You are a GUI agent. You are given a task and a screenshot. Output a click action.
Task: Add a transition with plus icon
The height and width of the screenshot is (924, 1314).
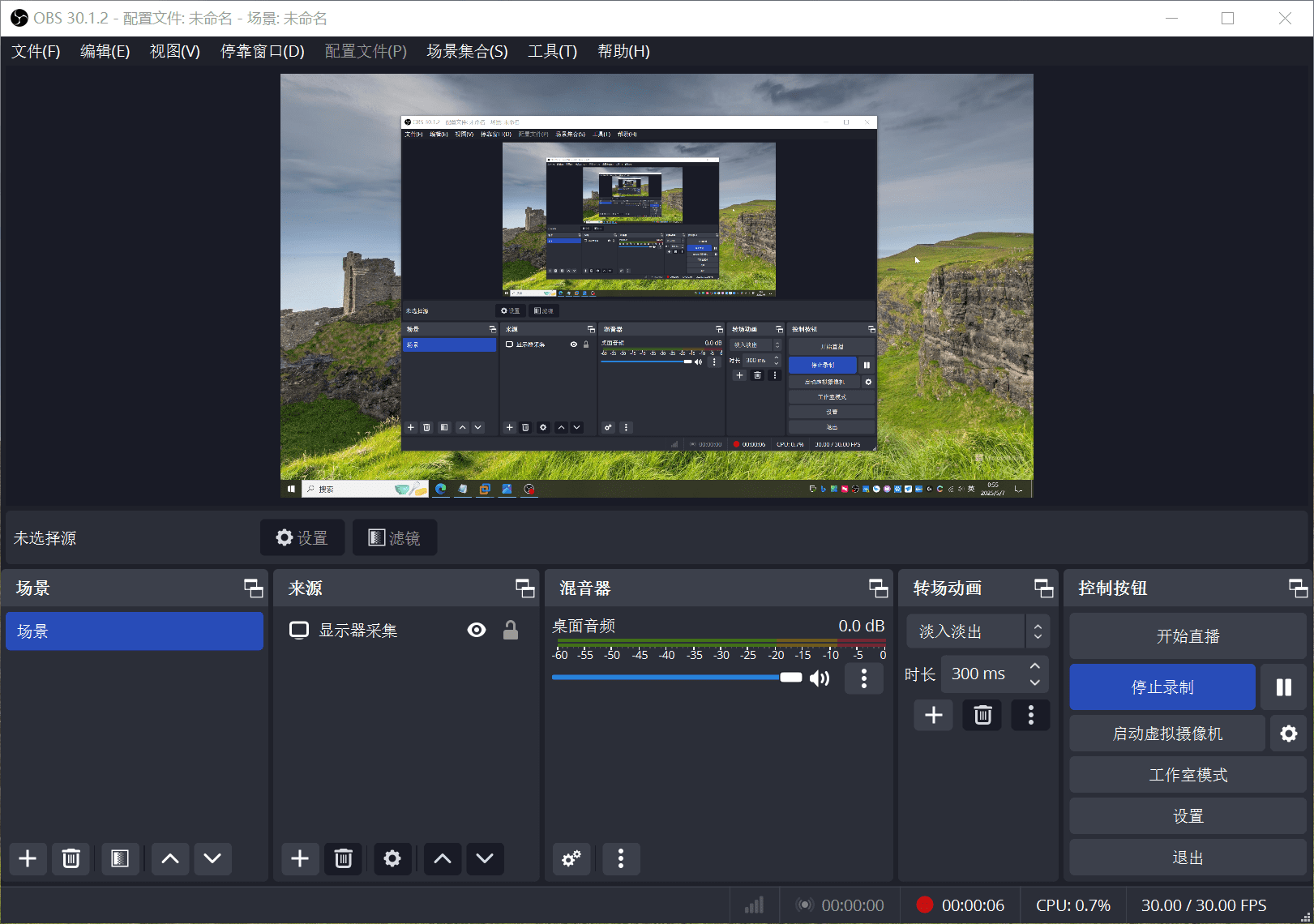tap(934, 715)
